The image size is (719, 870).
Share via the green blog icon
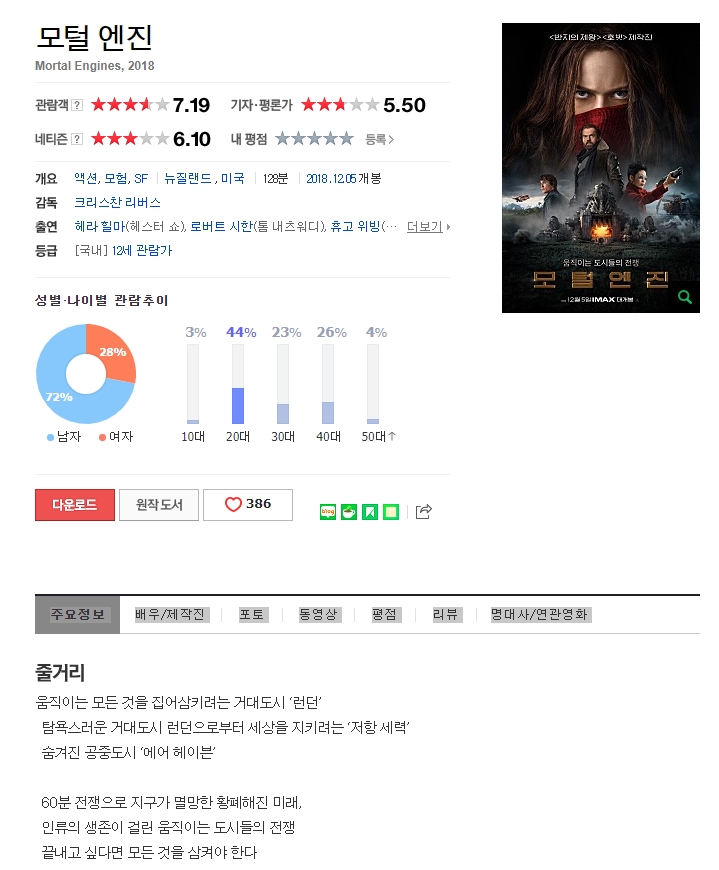click(328, 512)
